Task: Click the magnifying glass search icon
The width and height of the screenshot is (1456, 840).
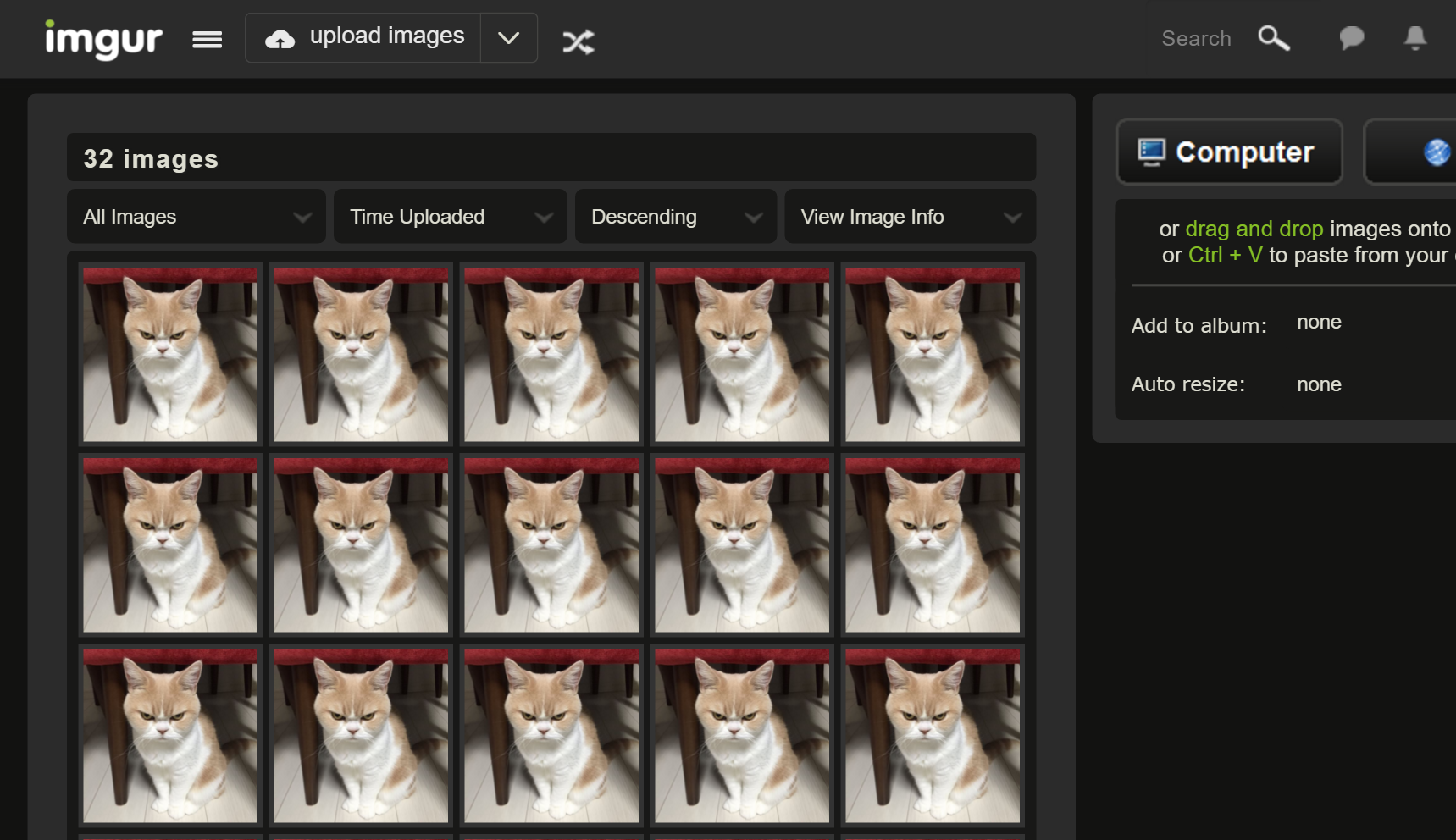Action: pyautogui.click(x=1274, y=38)
